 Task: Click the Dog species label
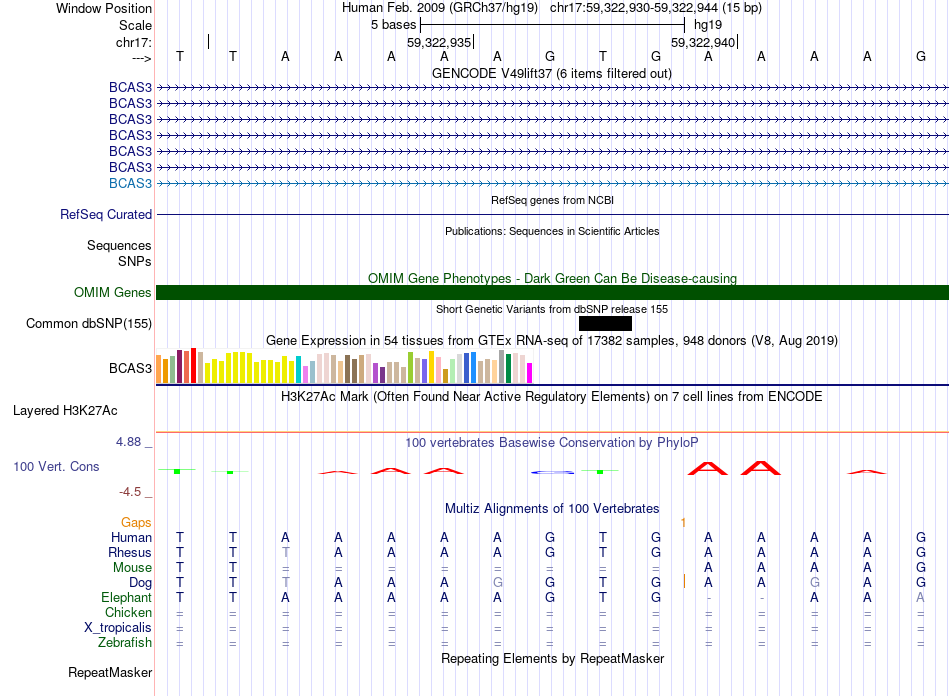coord(140,583)
